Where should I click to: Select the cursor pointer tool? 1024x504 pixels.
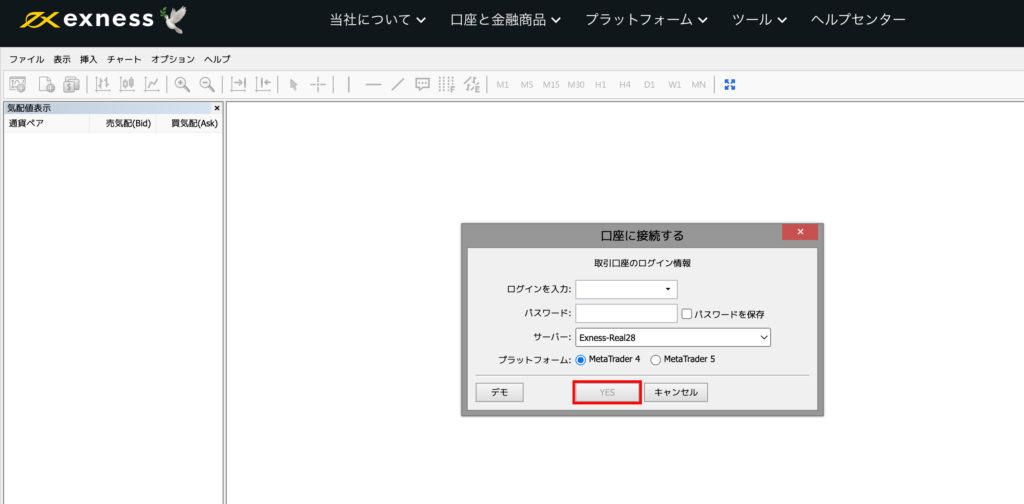293,84
